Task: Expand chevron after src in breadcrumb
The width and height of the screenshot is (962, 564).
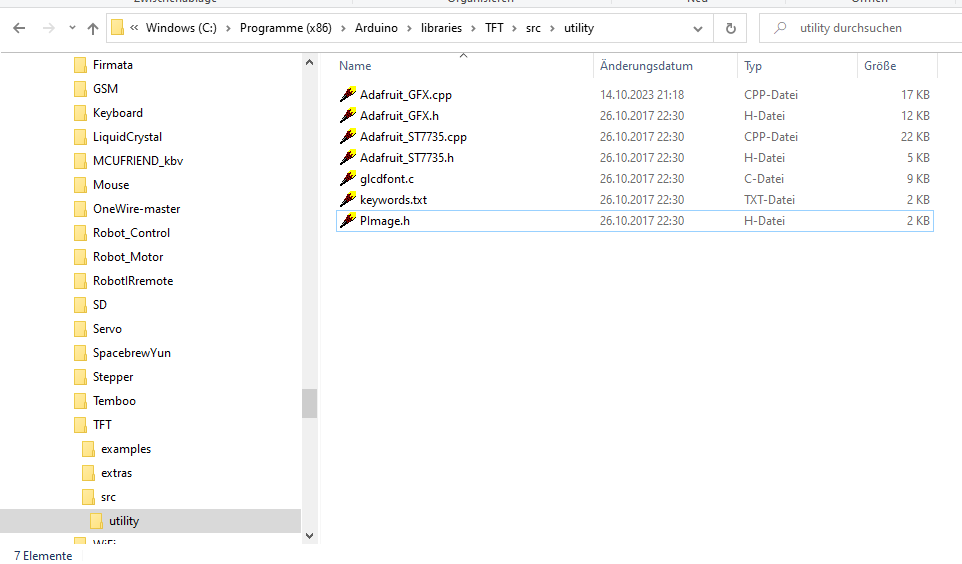Action: tap(553, 28)
